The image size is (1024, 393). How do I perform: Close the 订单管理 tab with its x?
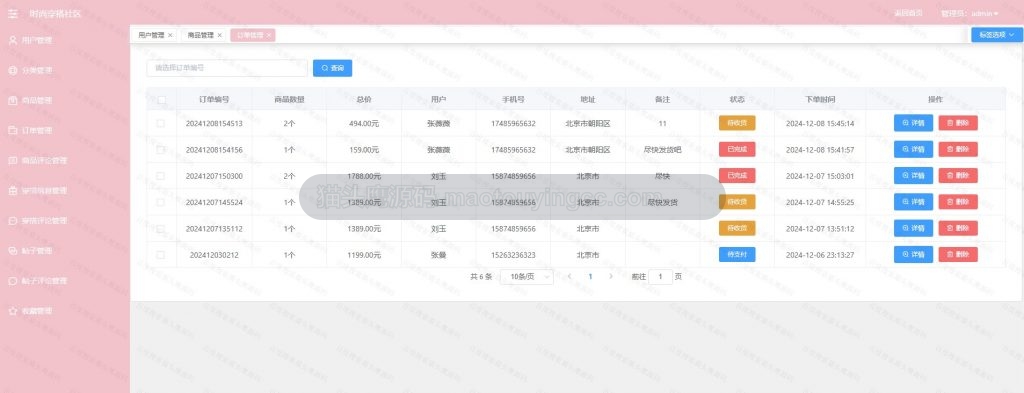268,35
